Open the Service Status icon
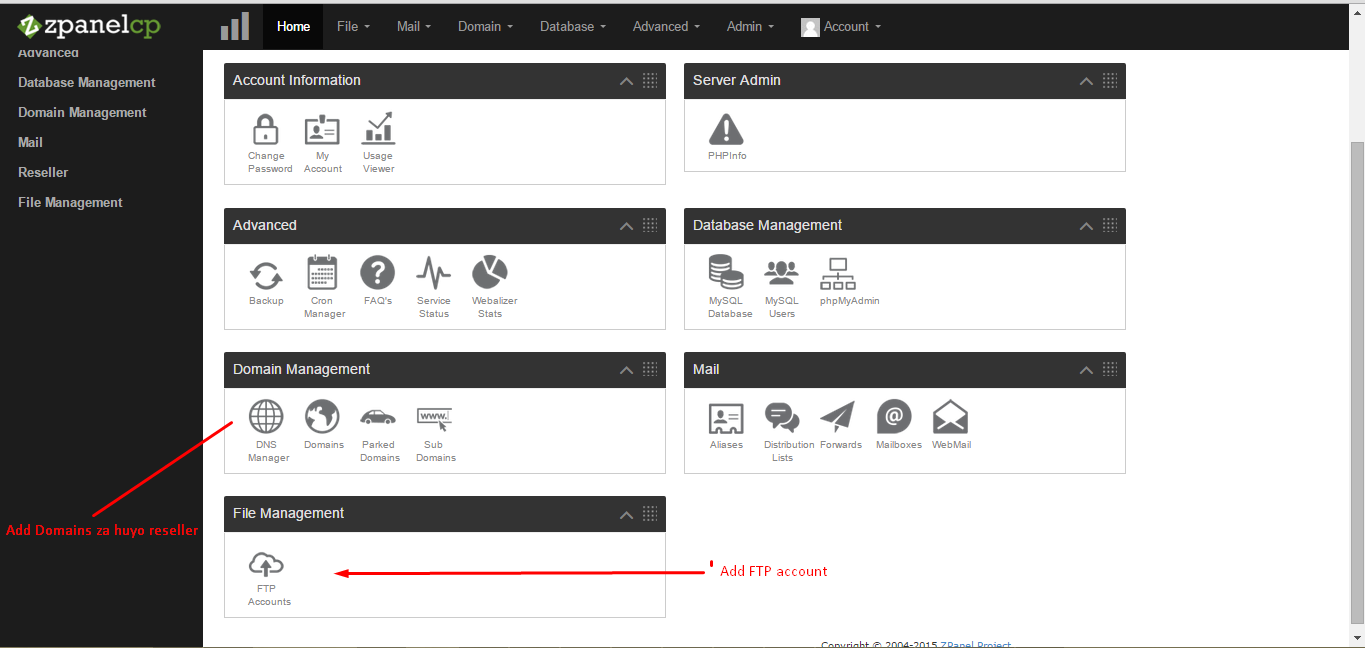This screenshot has width=1365, height=648. click(433, 274)
